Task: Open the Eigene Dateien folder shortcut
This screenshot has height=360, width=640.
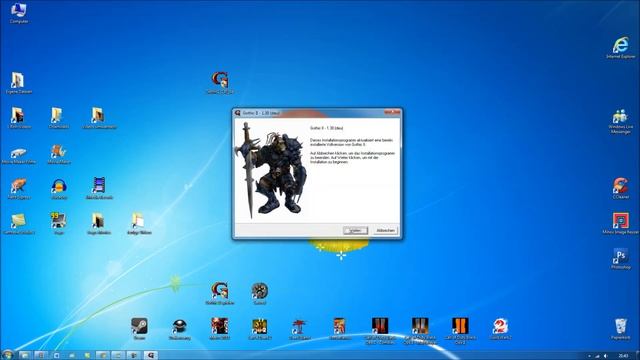Action: coord(18,83)
